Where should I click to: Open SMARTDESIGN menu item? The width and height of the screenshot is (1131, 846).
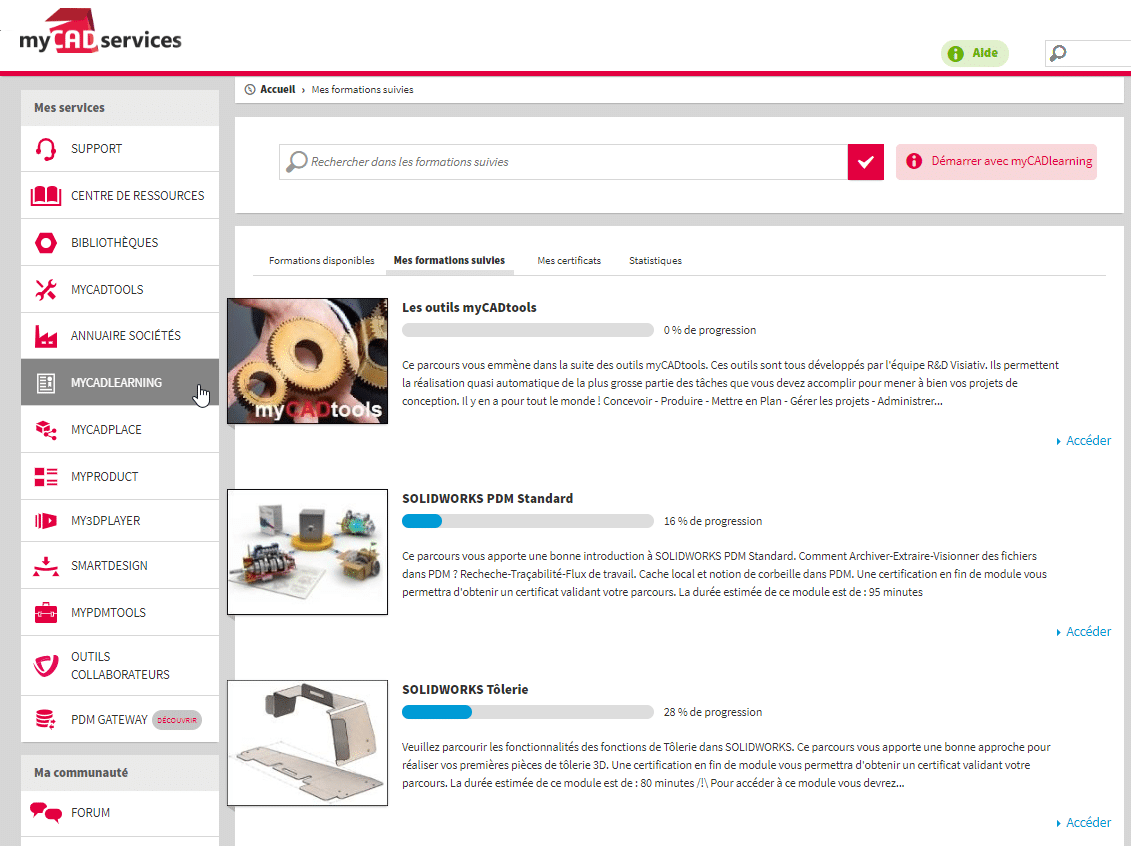click(x=120, y=566)
